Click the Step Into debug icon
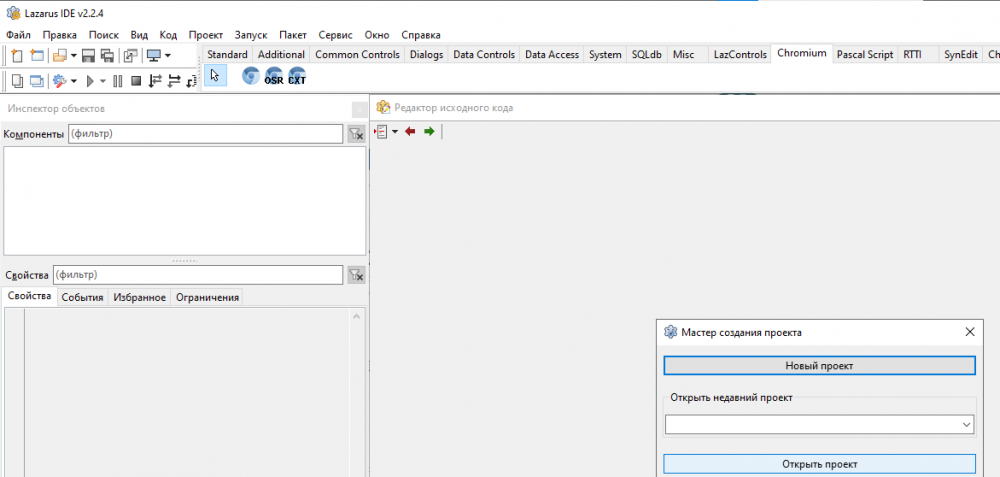 (154, 81)
